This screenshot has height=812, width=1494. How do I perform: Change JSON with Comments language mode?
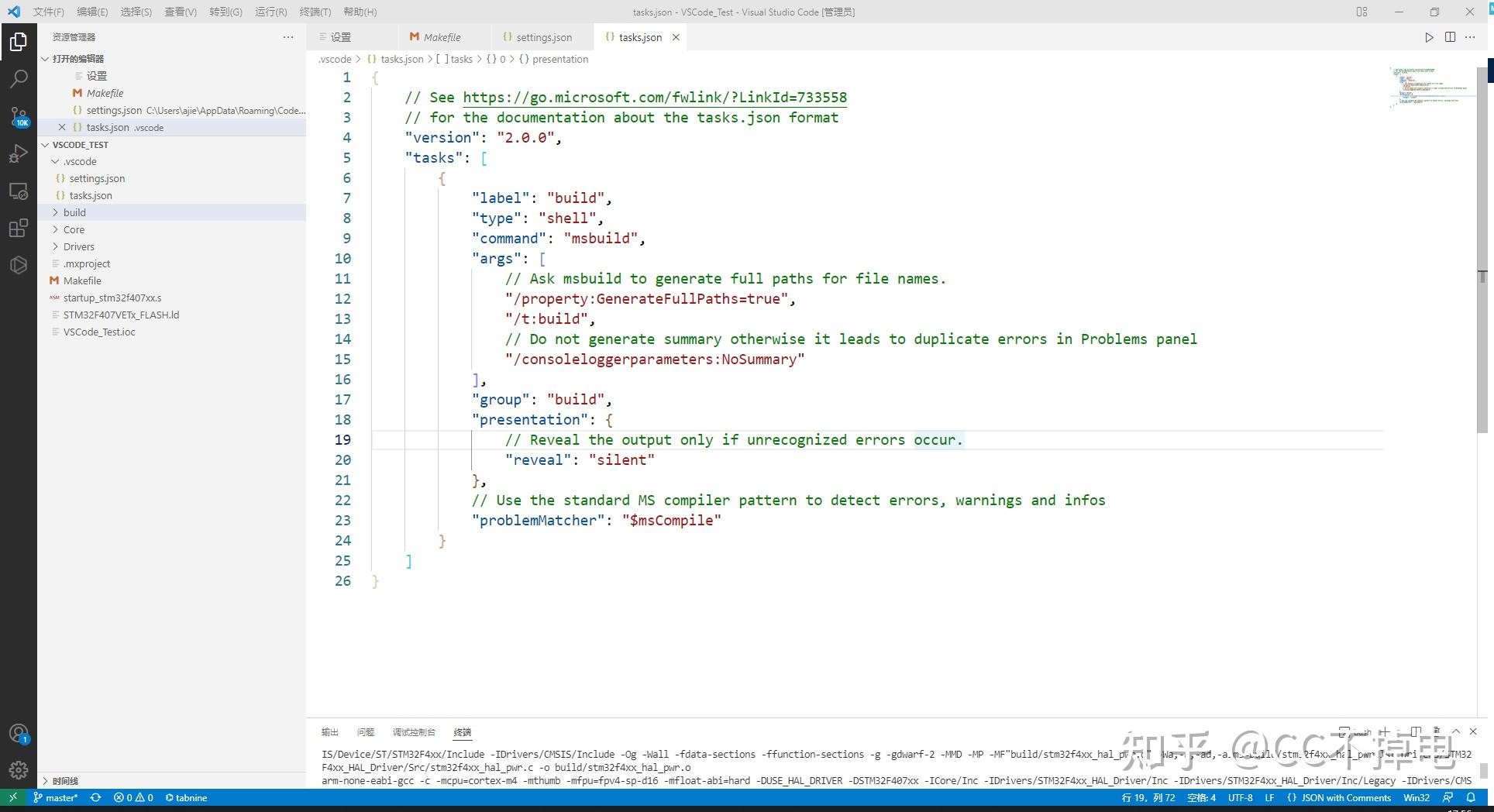pyautogui.click(x=1339, y=797)
